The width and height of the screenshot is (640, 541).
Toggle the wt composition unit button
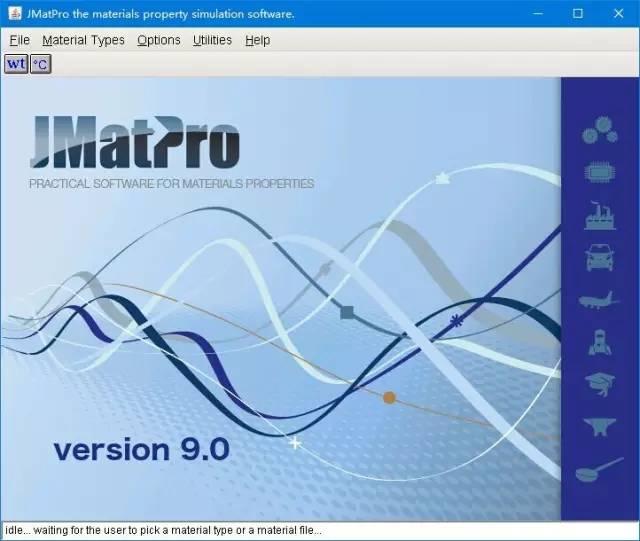click(16, 64)
